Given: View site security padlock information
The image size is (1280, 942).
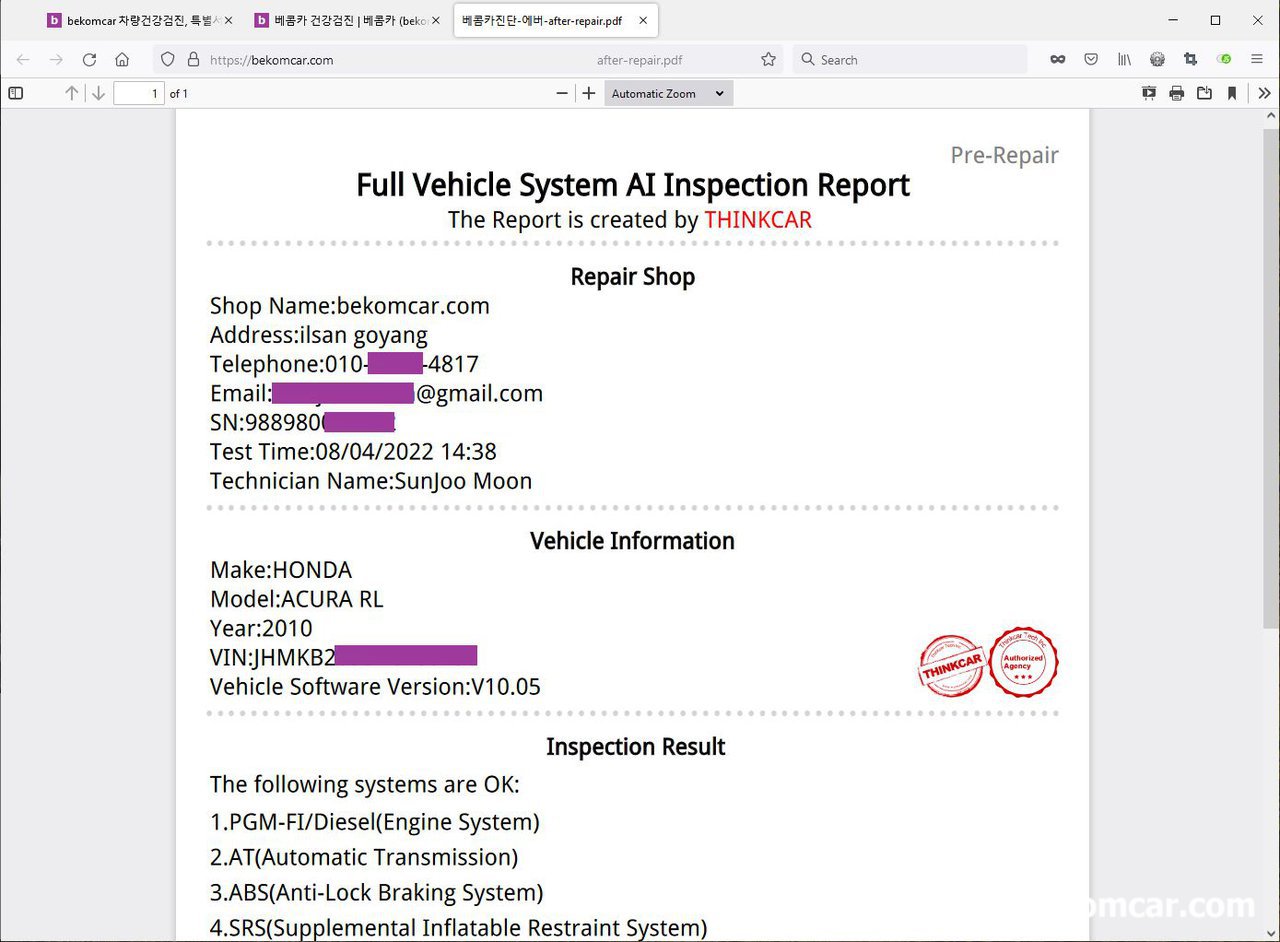Looking at the screenshot, I should 193,60.
